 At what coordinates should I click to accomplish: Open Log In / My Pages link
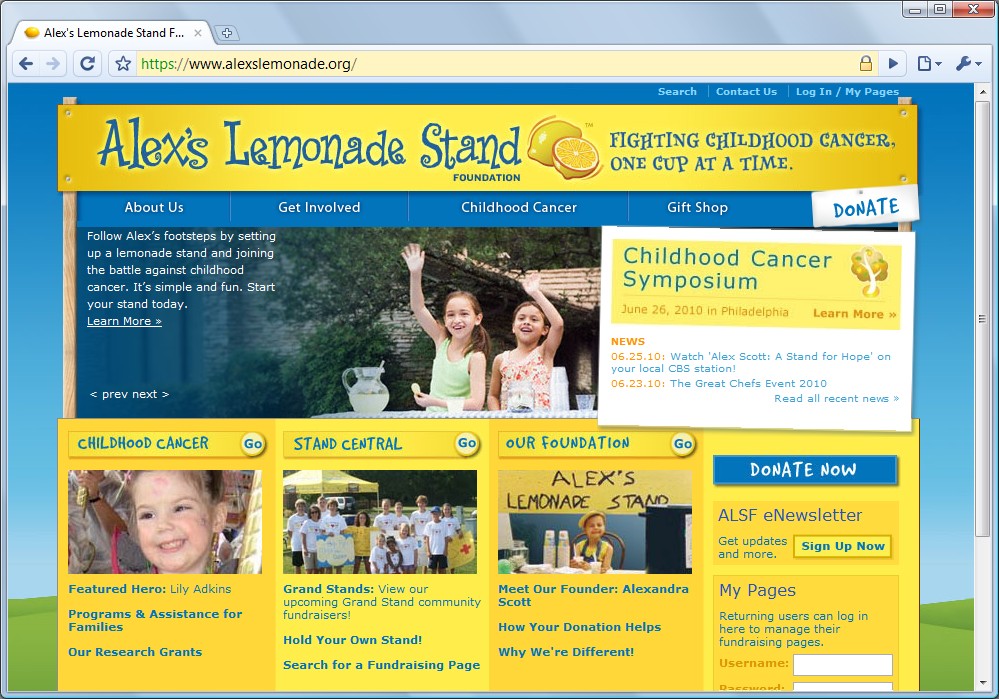point(847,92)
